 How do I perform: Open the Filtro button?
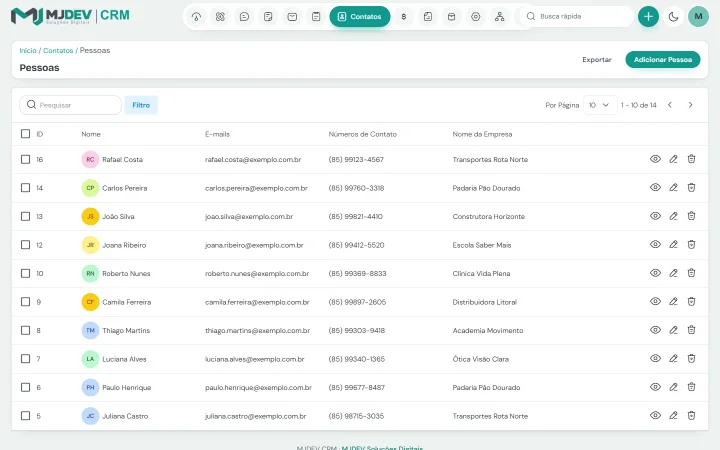coord(141,105)
